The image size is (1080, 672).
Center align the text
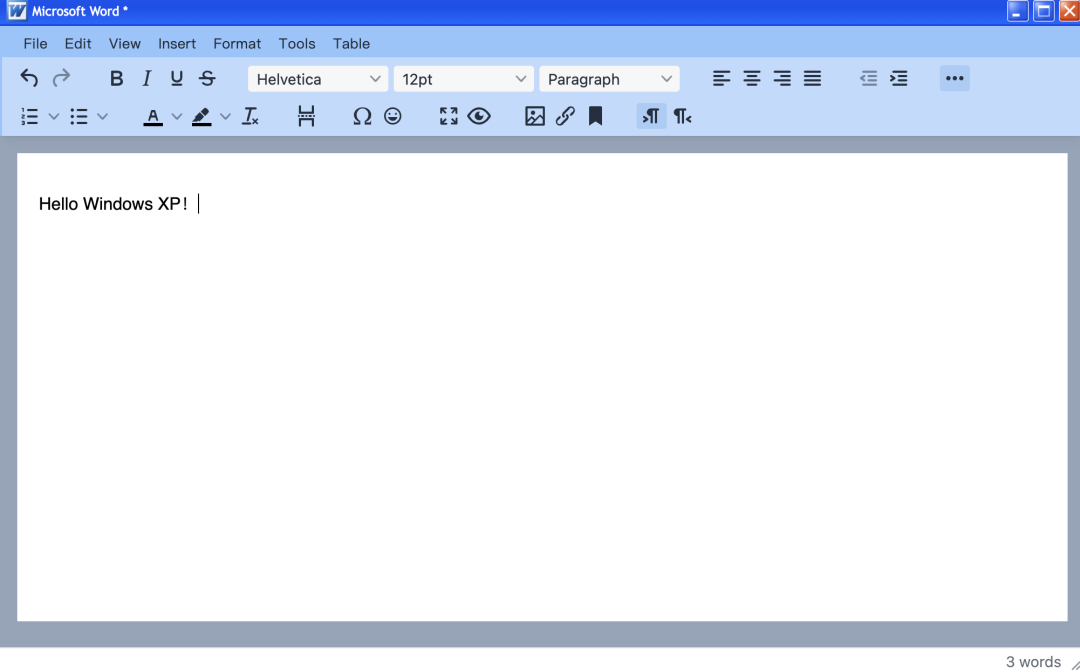751,78
